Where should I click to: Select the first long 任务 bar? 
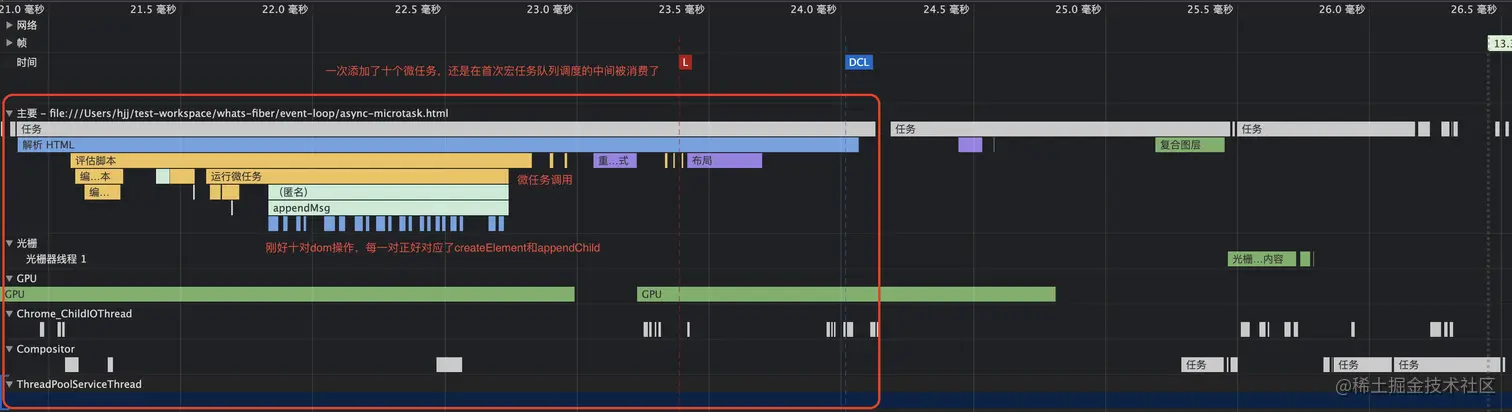pos(446,129)
